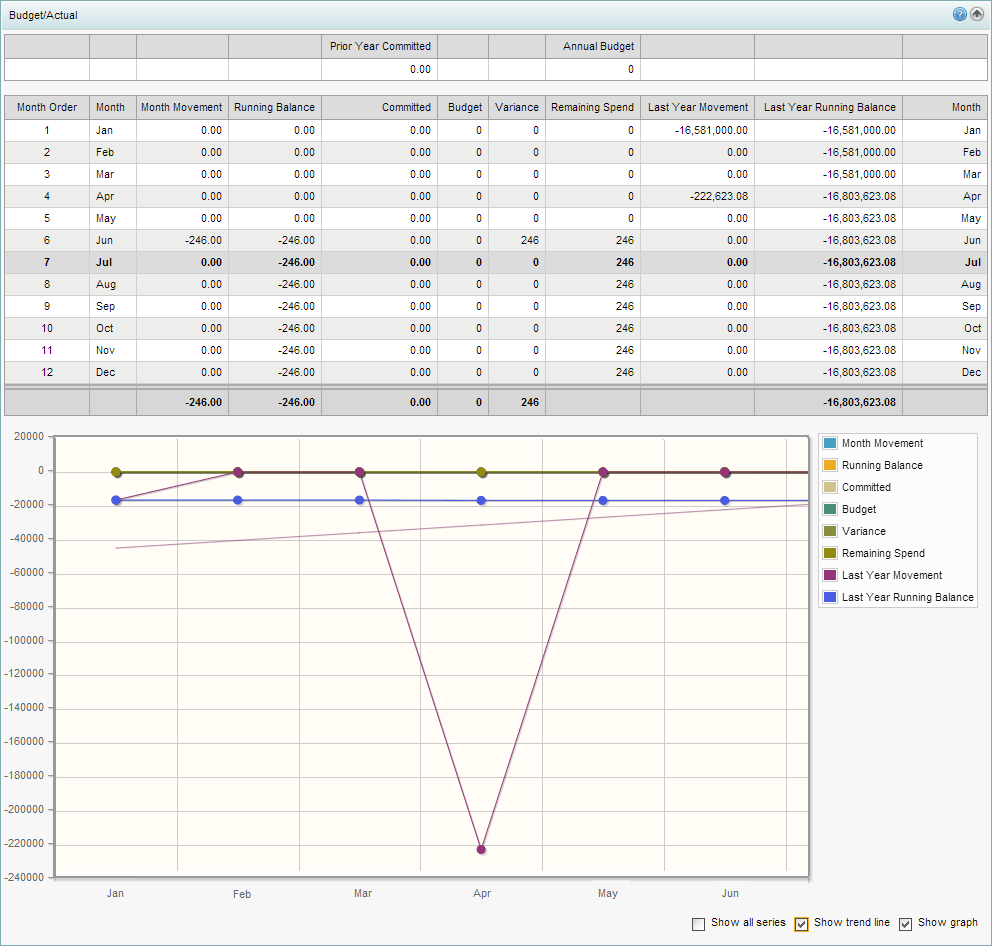Click the Month Order column header

click(46, 107)
